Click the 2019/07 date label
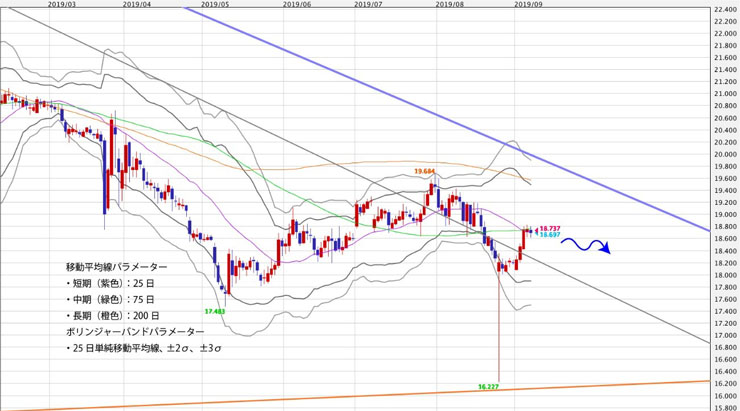Screen dimensions: 740x411 (368, 4)
